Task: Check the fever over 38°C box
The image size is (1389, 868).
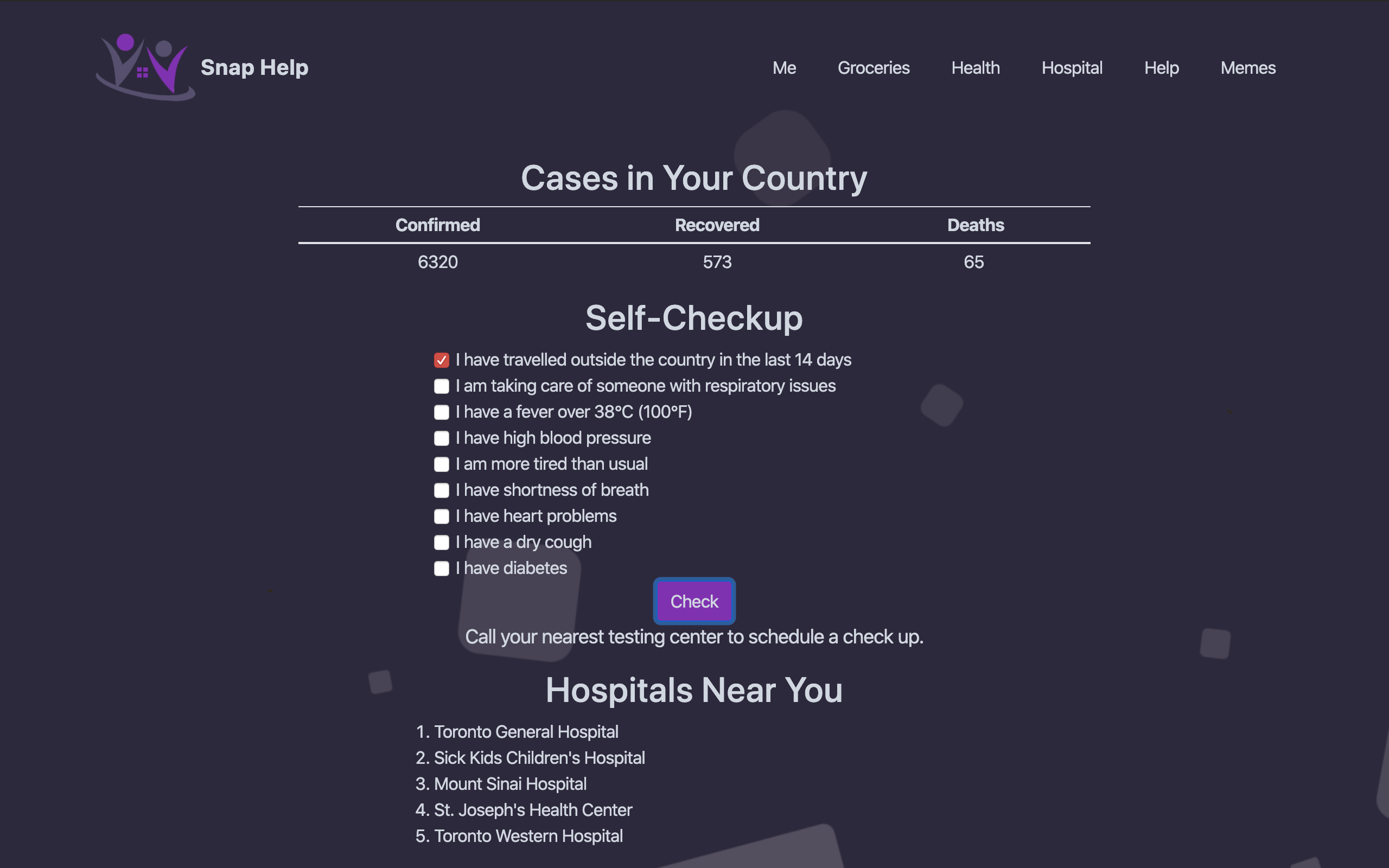Action: tap(441, 412)
